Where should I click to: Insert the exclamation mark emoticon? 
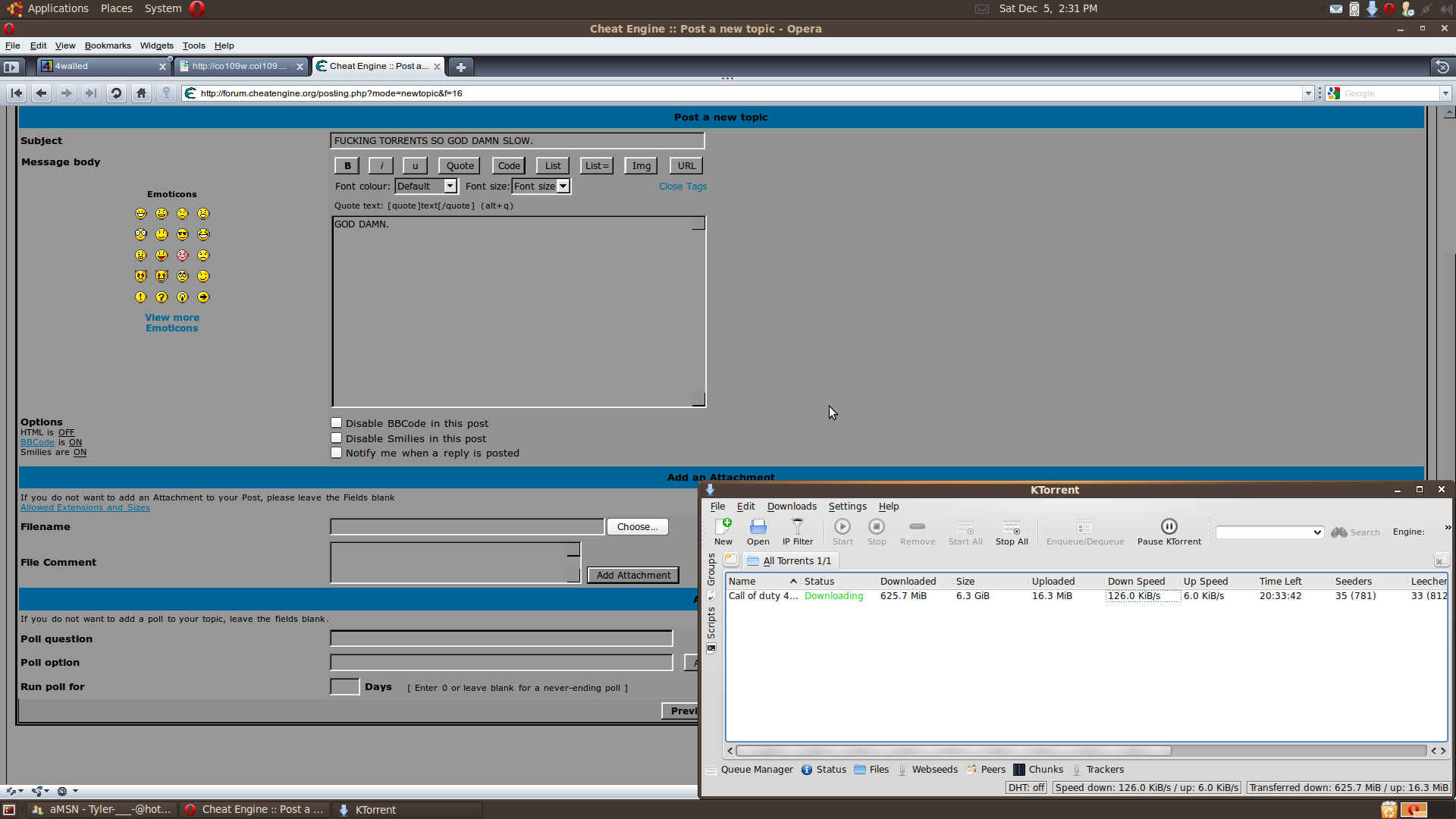[x=141, y=297]
